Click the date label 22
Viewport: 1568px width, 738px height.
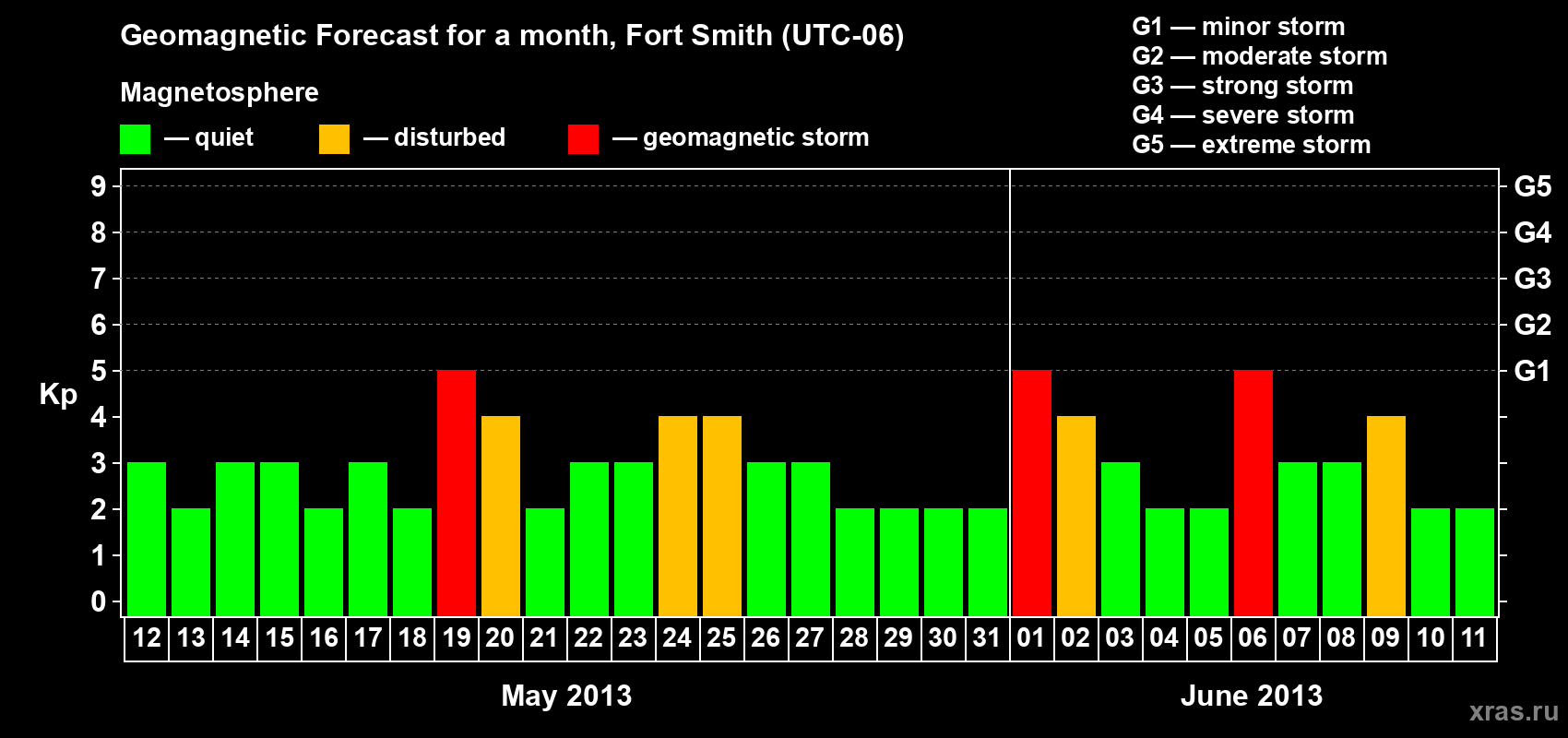click(x=588, y=638)
